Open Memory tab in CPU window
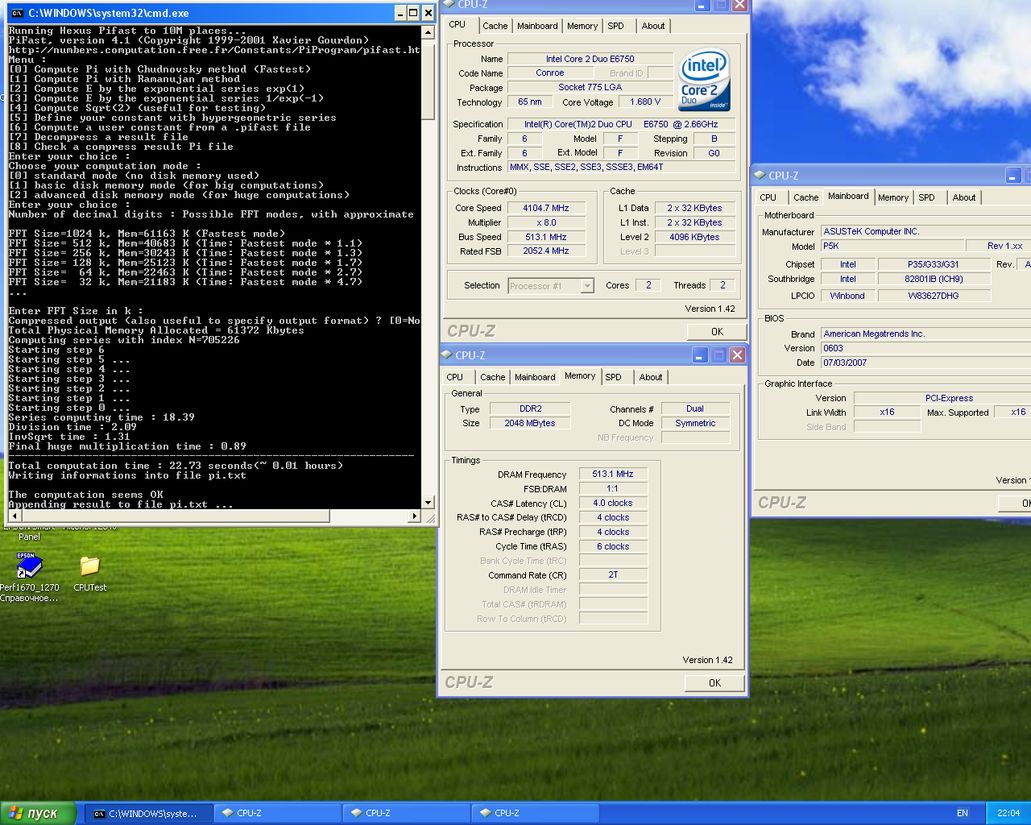Screen dimensions: 1031x825 [582, 26]
